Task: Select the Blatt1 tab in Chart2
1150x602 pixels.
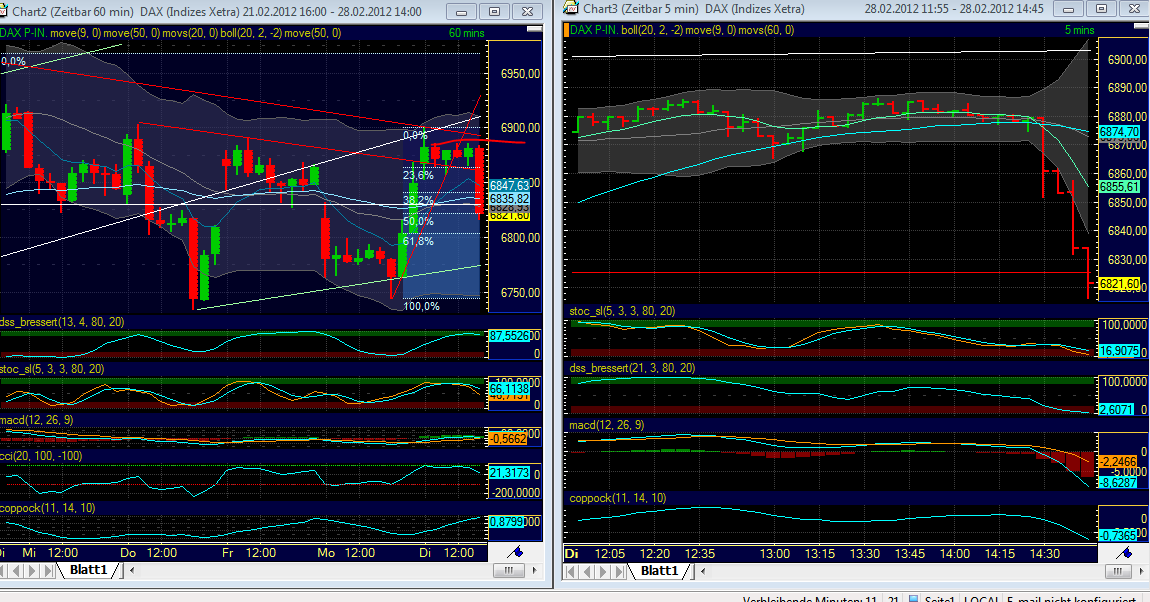Action: coord(89,570)
